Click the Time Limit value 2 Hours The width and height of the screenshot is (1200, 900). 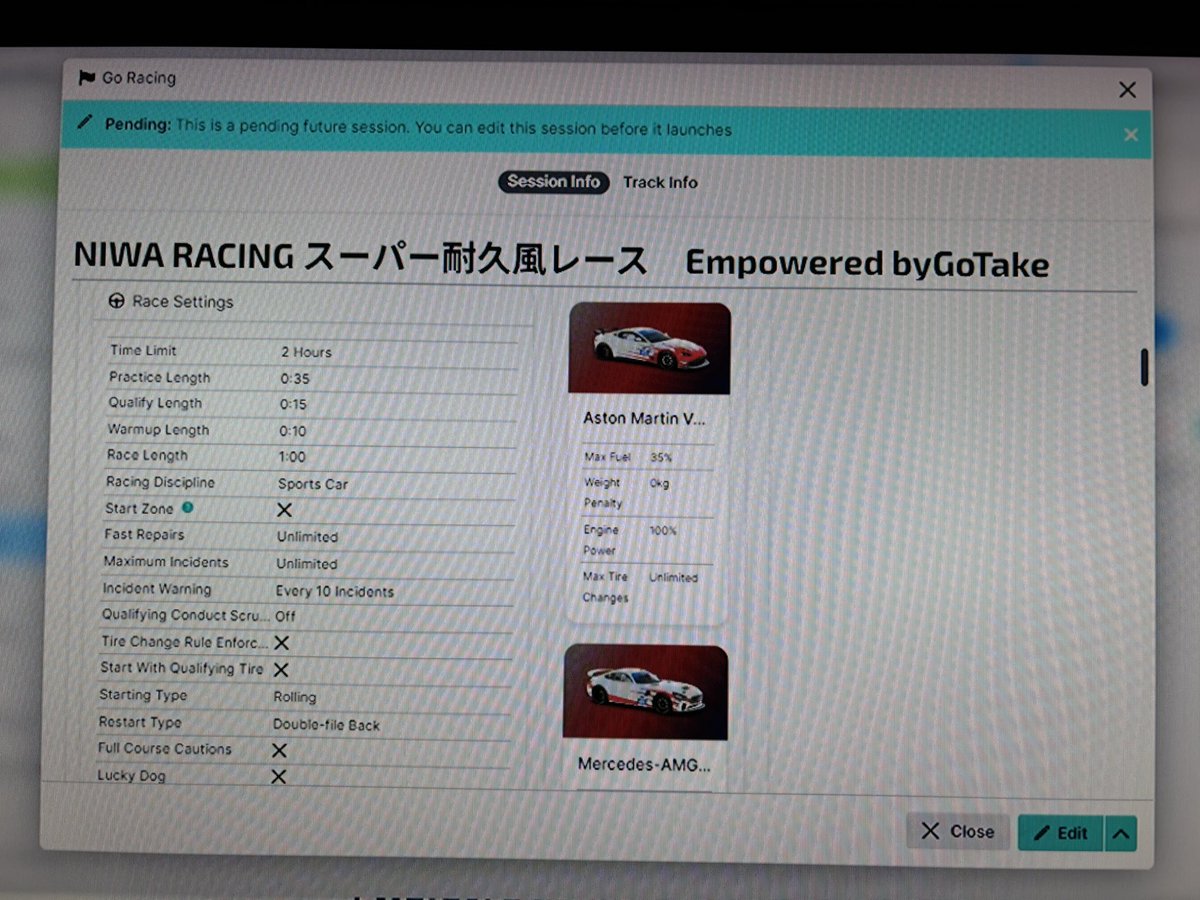306,352
